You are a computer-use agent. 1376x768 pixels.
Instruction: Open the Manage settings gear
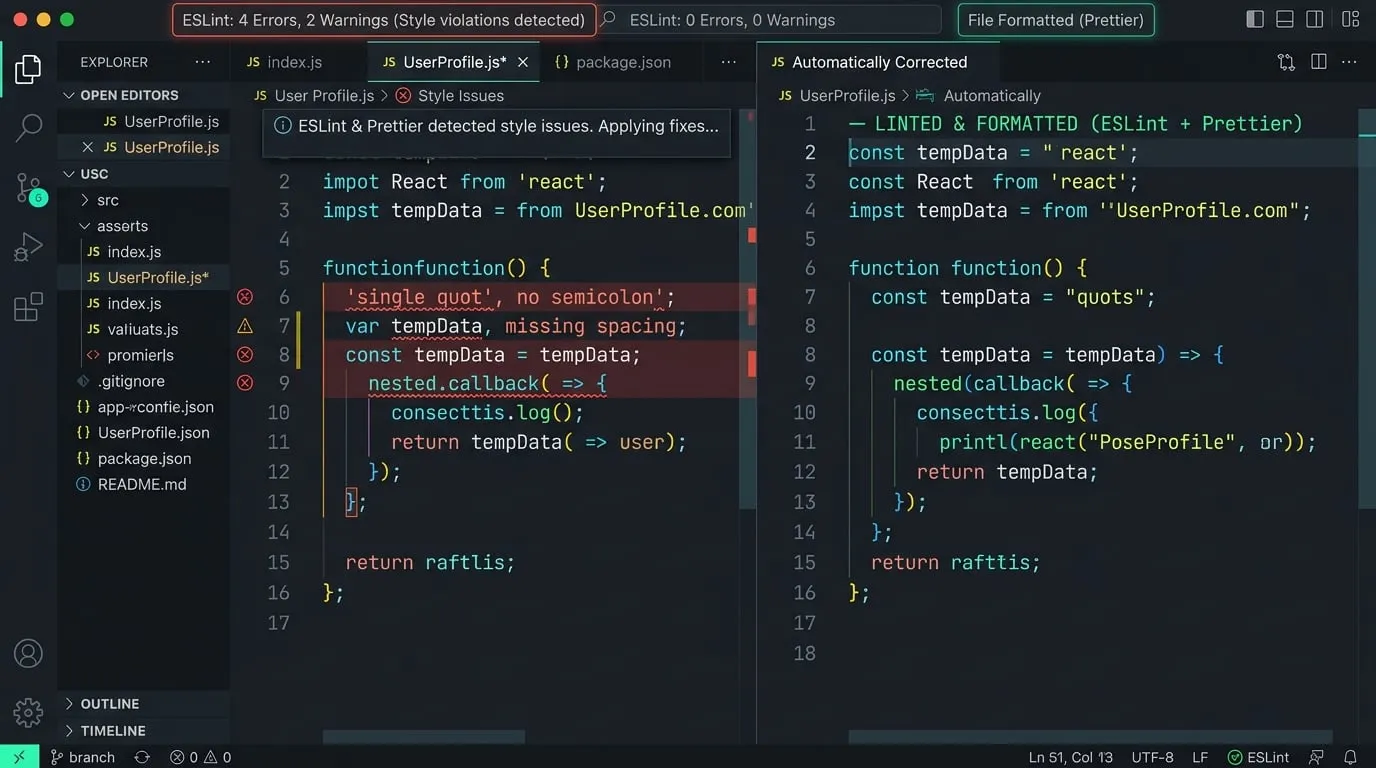[x=28, y=712]
